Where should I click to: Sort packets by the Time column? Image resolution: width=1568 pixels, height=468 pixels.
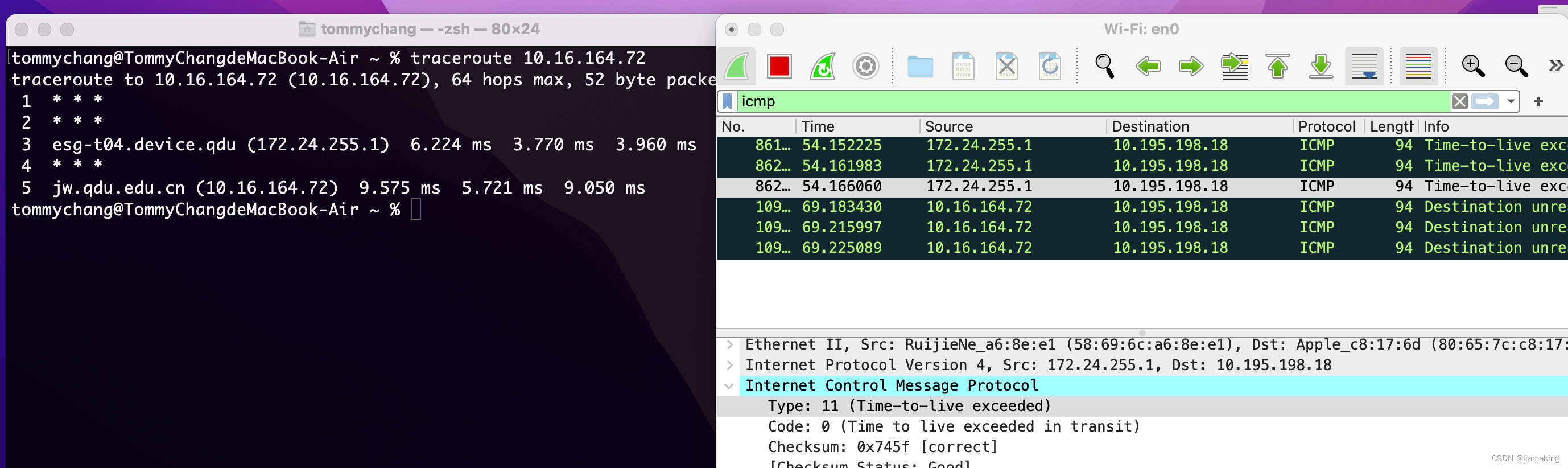click(857, 126)
